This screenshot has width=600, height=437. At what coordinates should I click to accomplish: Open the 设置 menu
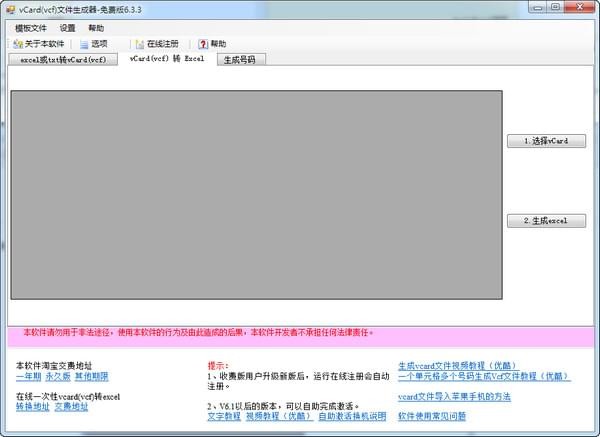(x=67, y=28)
